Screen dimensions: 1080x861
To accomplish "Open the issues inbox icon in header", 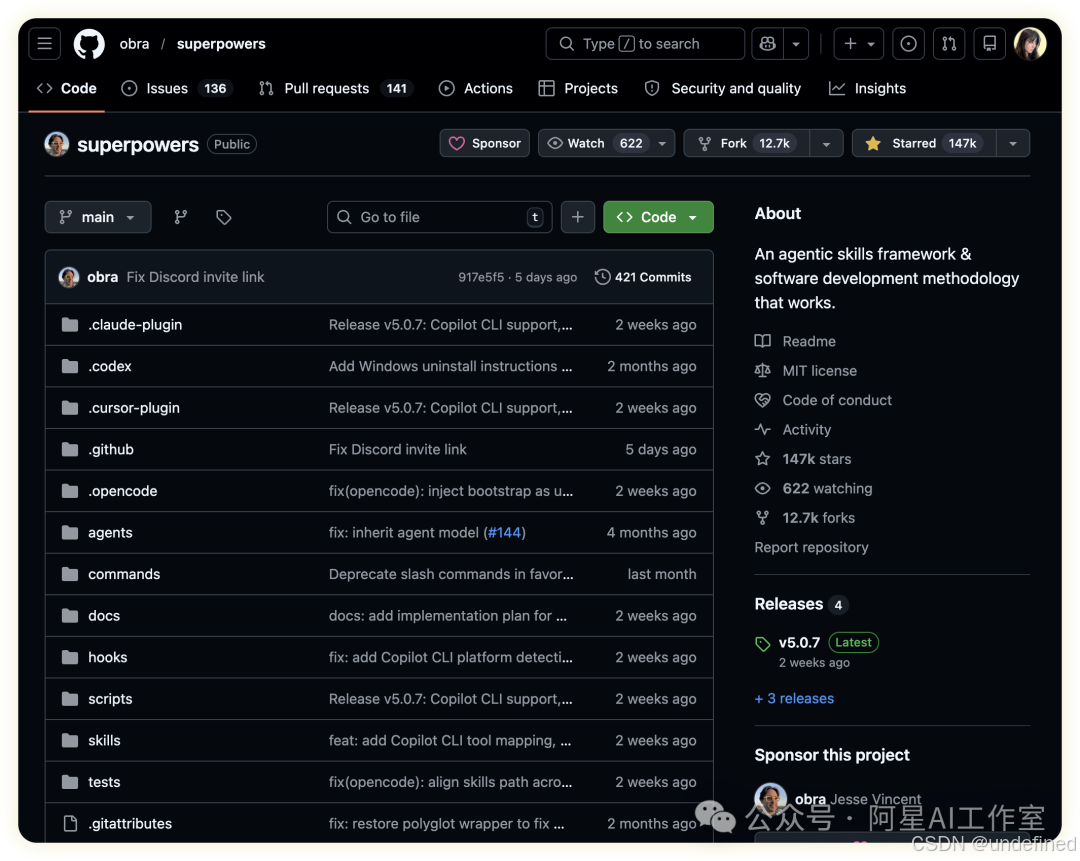I will point(908,44).
